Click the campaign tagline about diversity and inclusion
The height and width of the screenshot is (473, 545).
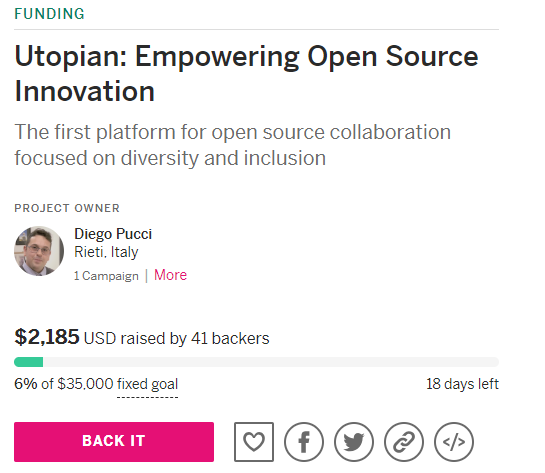point(233,145)
